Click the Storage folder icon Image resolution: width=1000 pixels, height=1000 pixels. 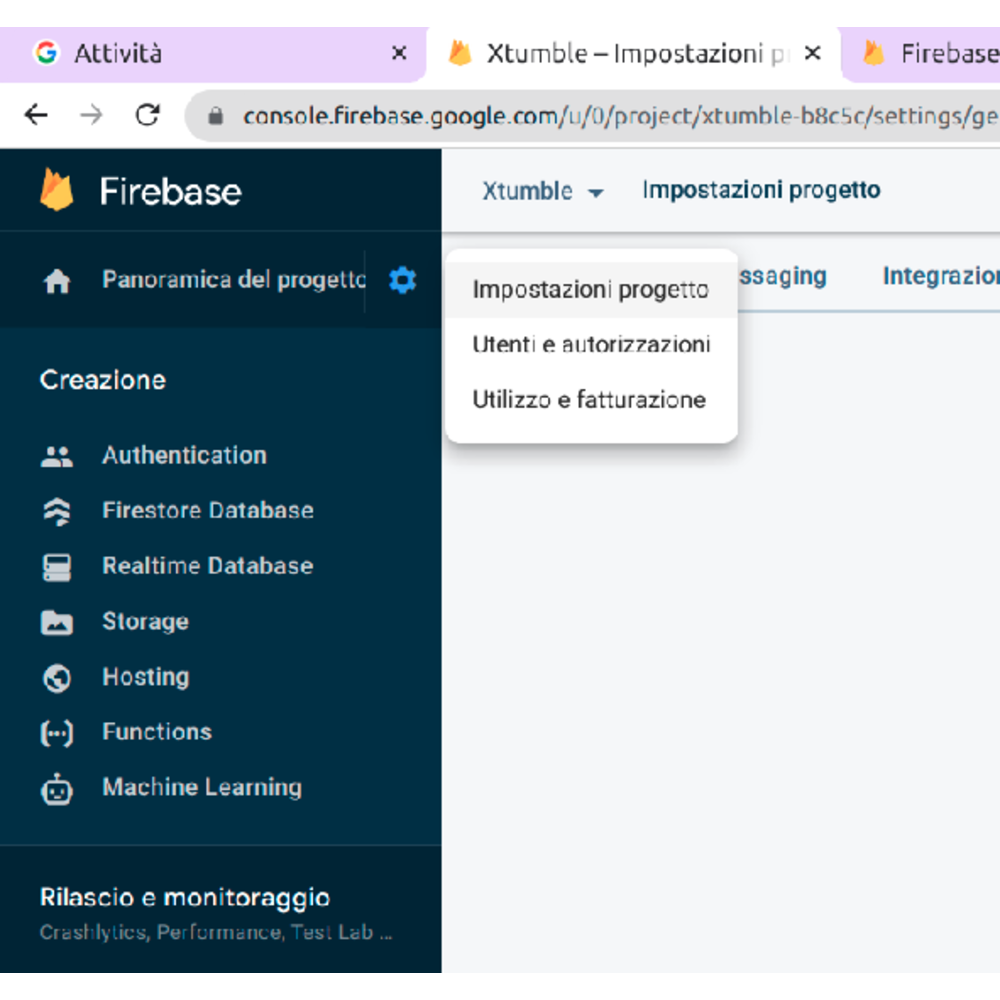tap(57, 623)
